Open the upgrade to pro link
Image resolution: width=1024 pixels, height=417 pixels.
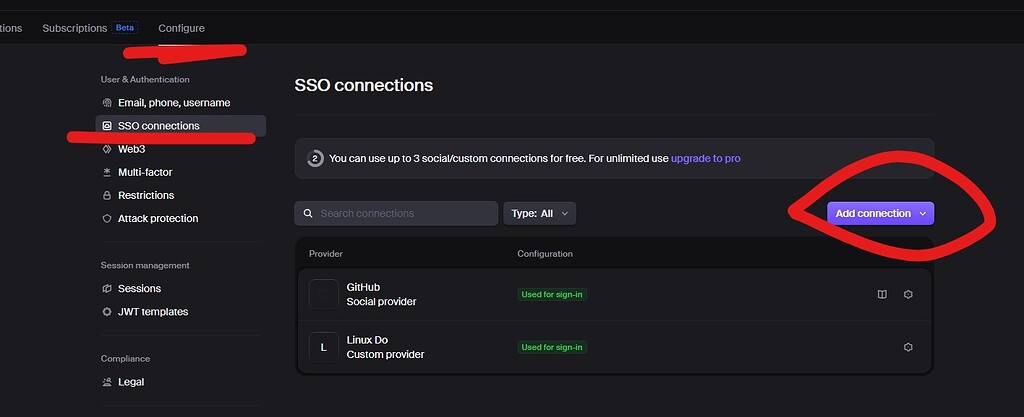705,158
